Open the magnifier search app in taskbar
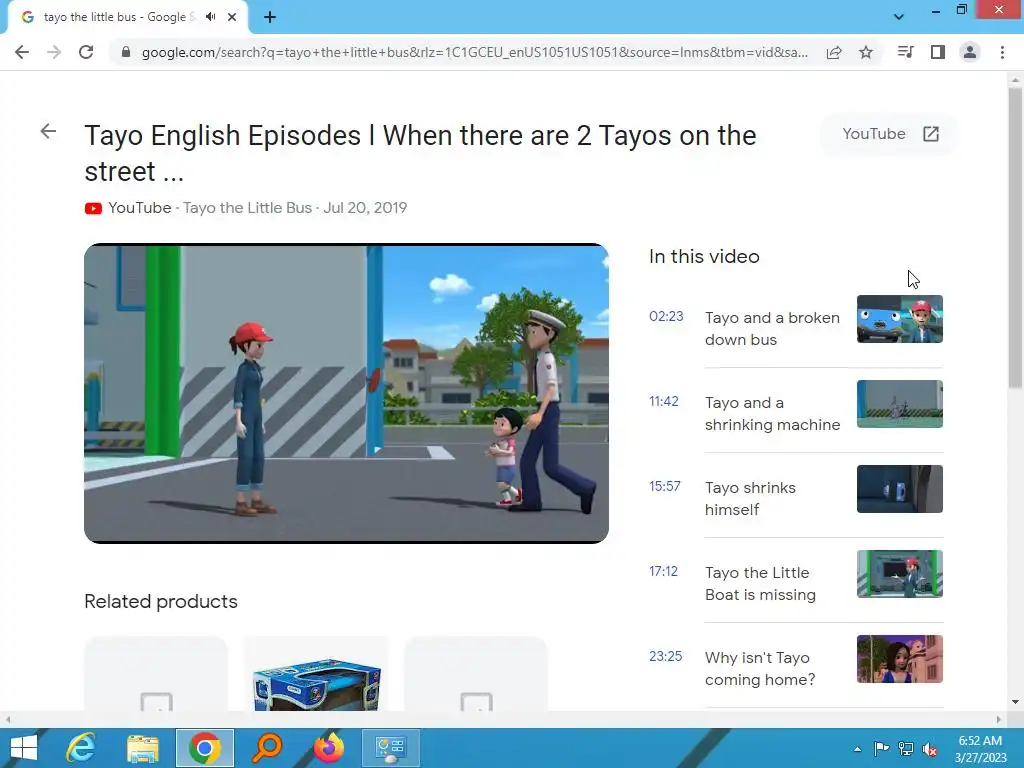 click(267, 748)
